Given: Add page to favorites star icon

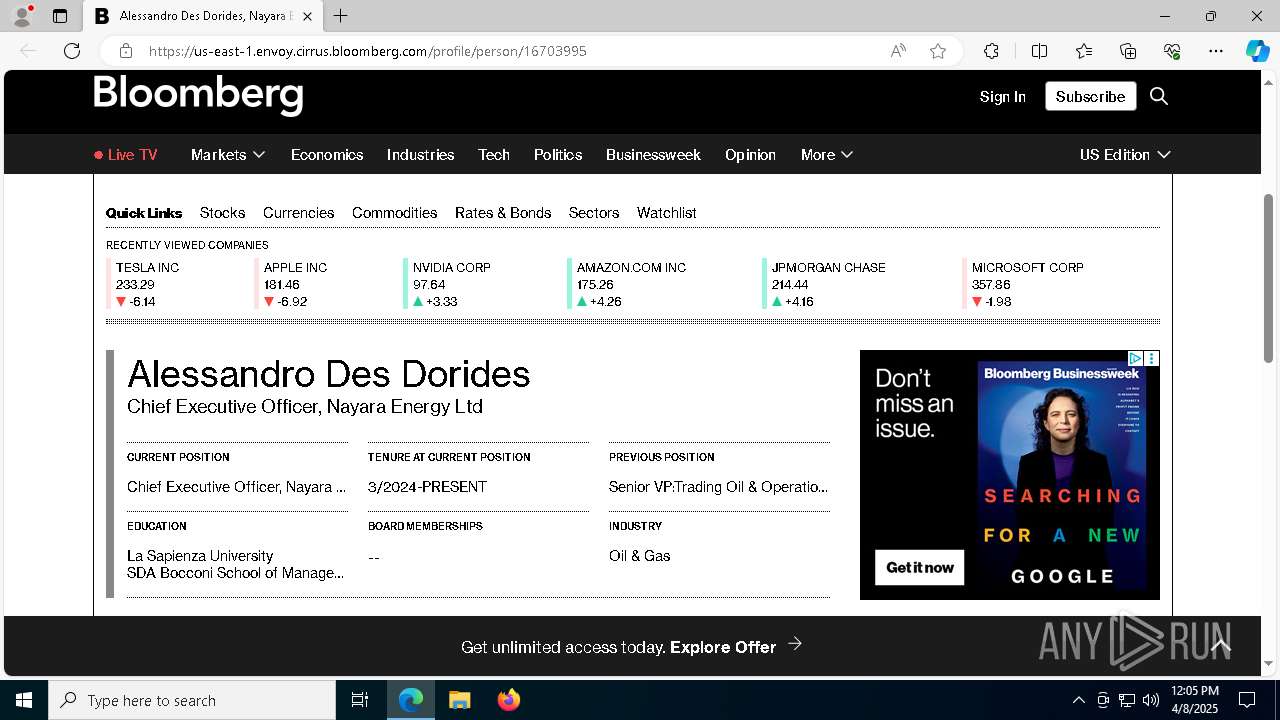Looking at the screenshot, I should click(938, 51).
